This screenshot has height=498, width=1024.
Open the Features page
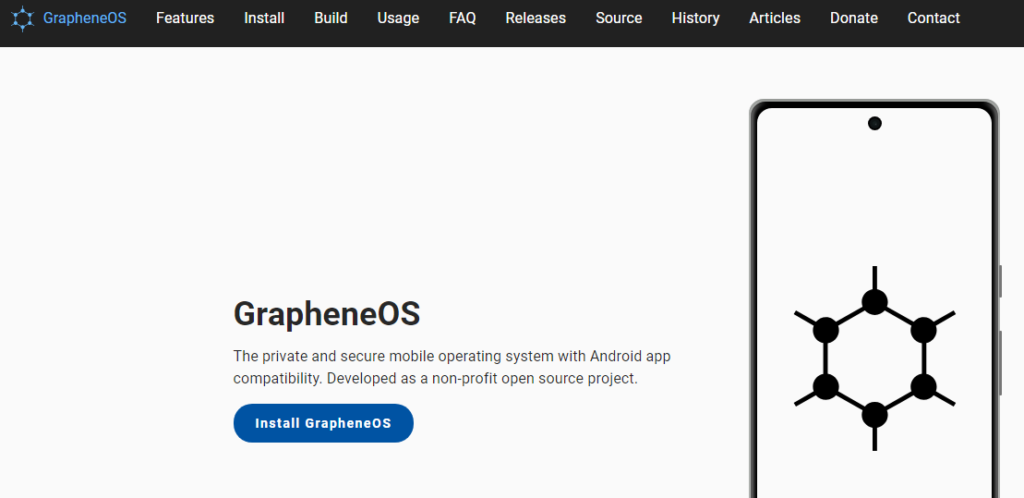(x=185, y=18)
